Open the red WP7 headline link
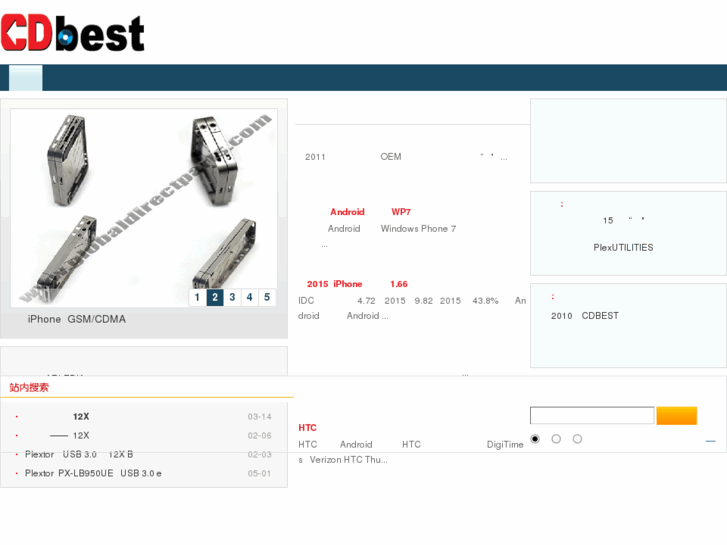 tap(401, 212)
